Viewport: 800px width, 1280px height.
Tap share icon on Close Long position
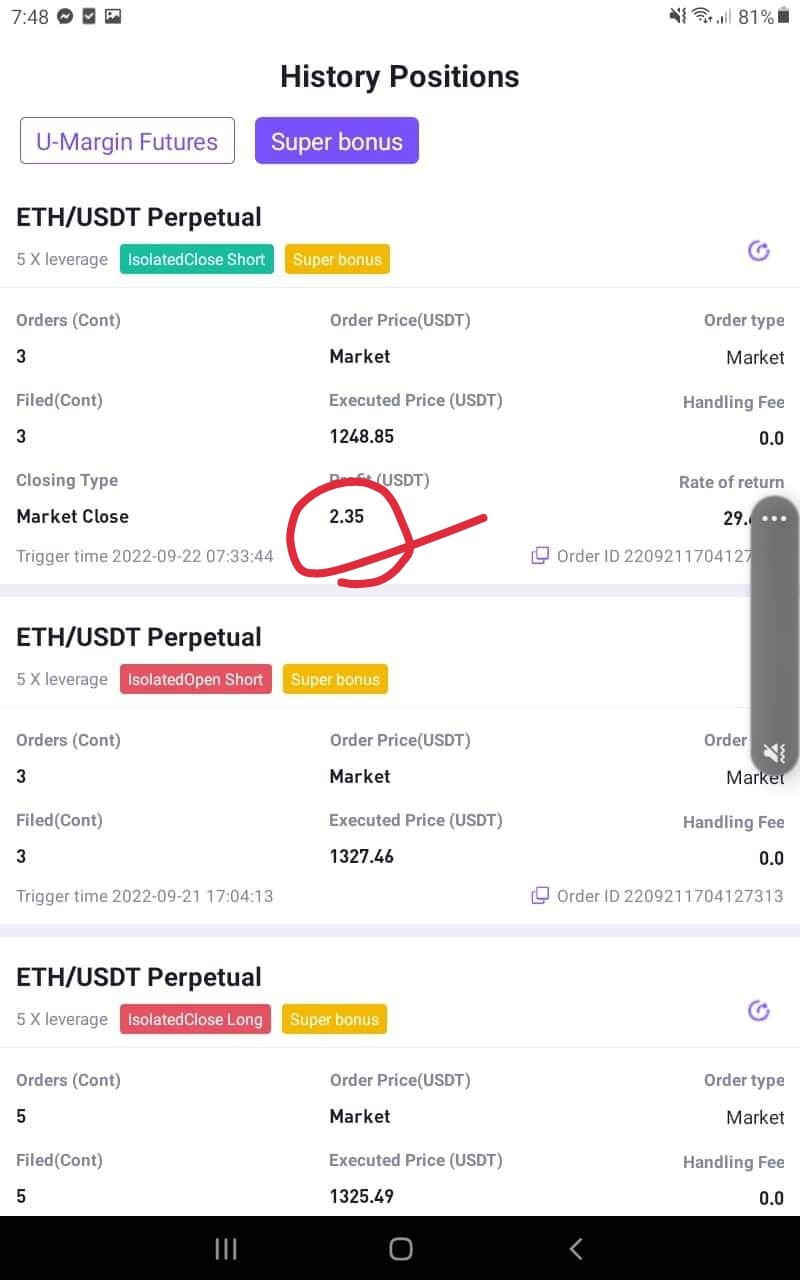click(x=759, y=1011)
